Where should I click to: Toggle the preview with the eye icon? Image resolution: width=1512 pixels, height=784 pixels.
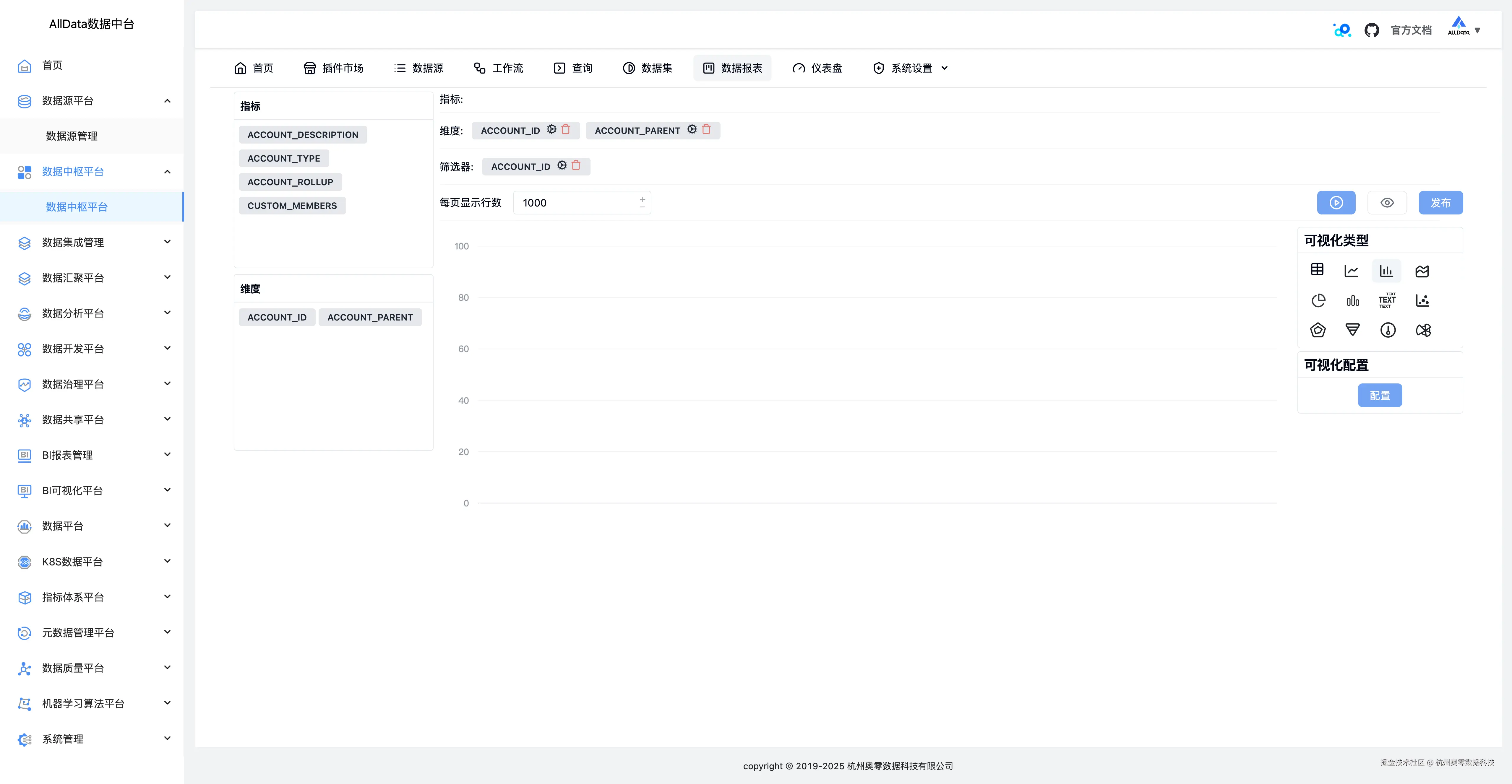(x=1388, y=202)
